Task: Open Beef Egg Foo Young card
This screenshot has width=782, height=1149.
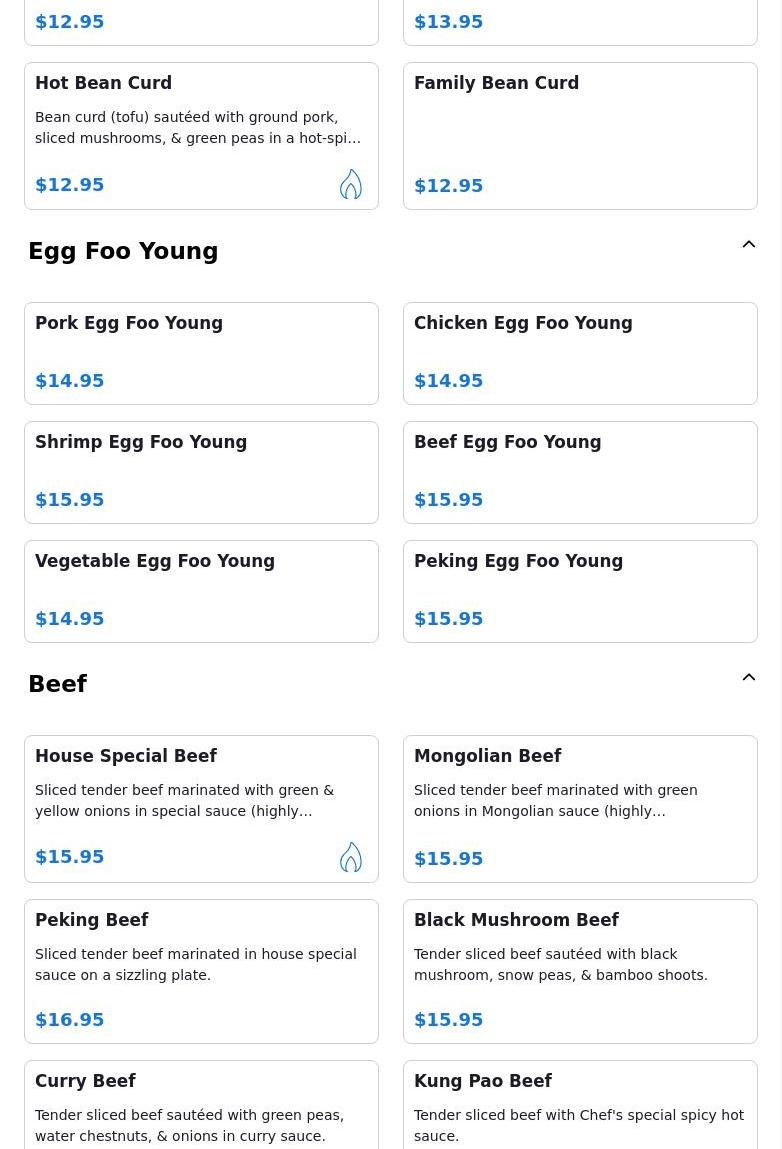Action: click(580, 472)
